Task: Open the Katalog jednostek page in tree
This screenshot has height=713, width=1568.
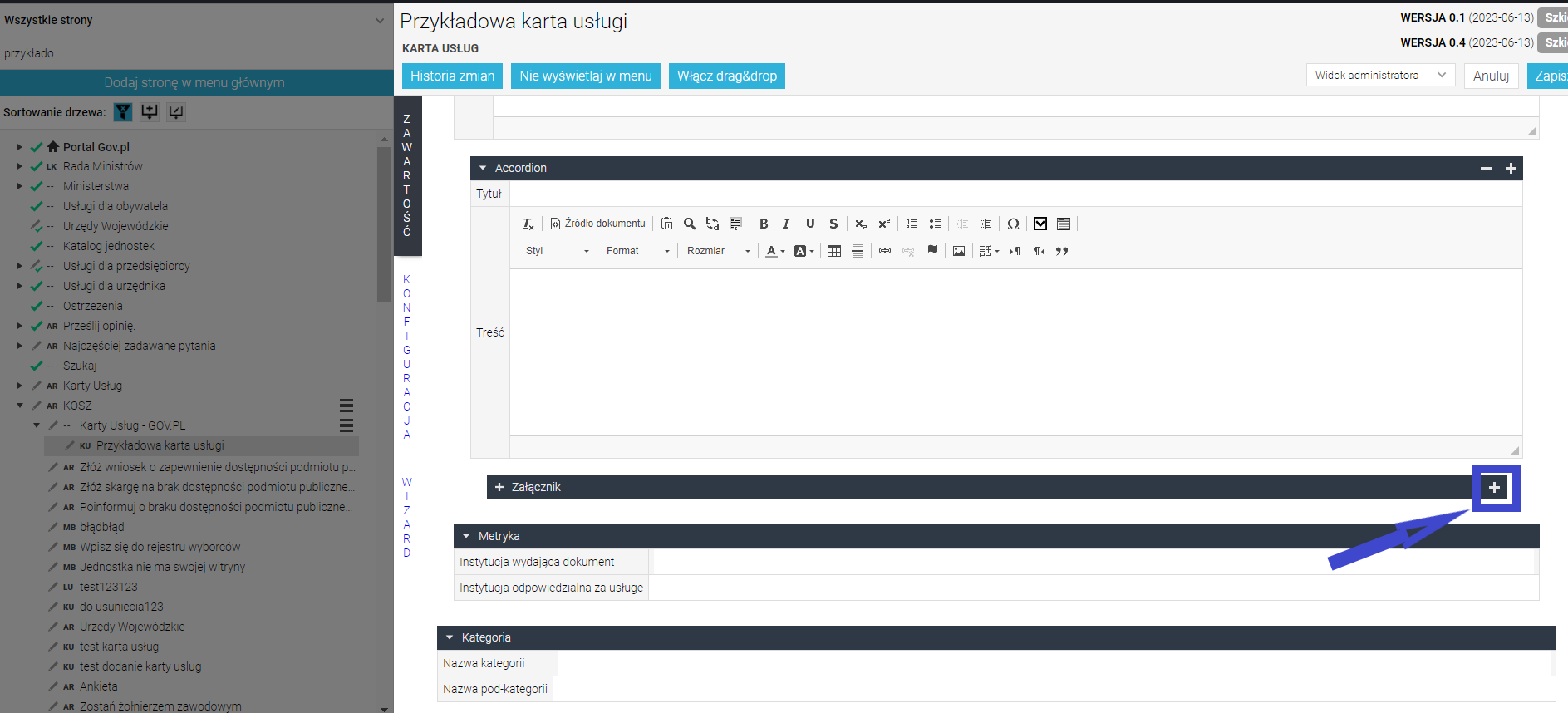Action: pos(109,246)
